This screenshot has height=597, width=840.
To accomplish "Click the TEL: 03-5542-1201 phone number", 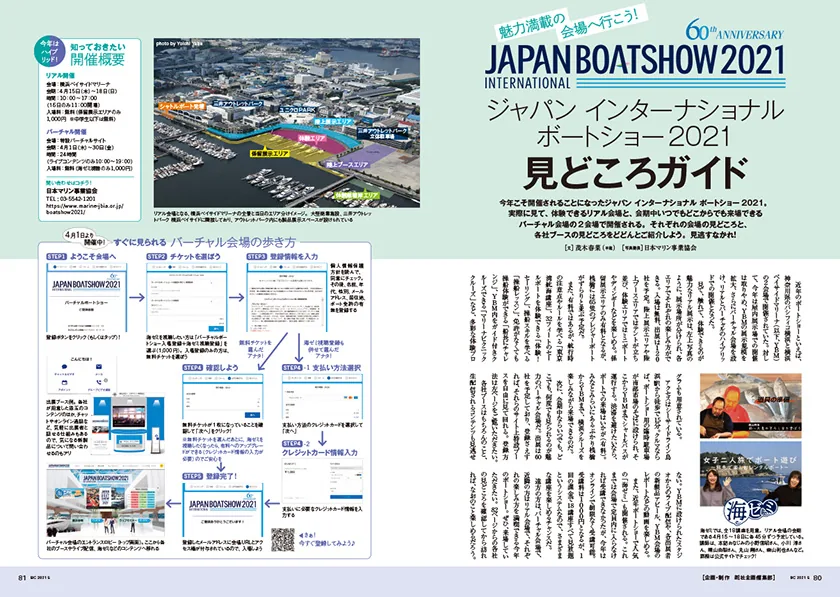I will tap(71, 198).
